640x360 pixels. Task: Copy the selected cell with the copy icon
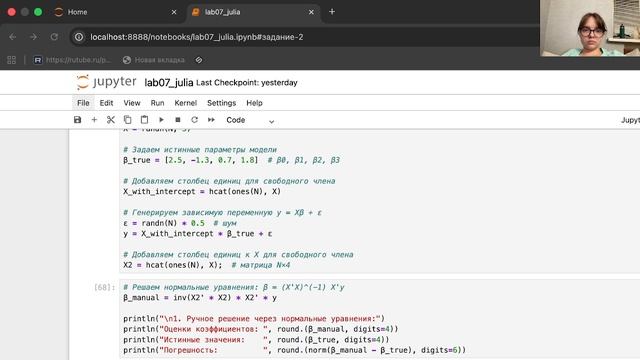(x=127, y=120)
